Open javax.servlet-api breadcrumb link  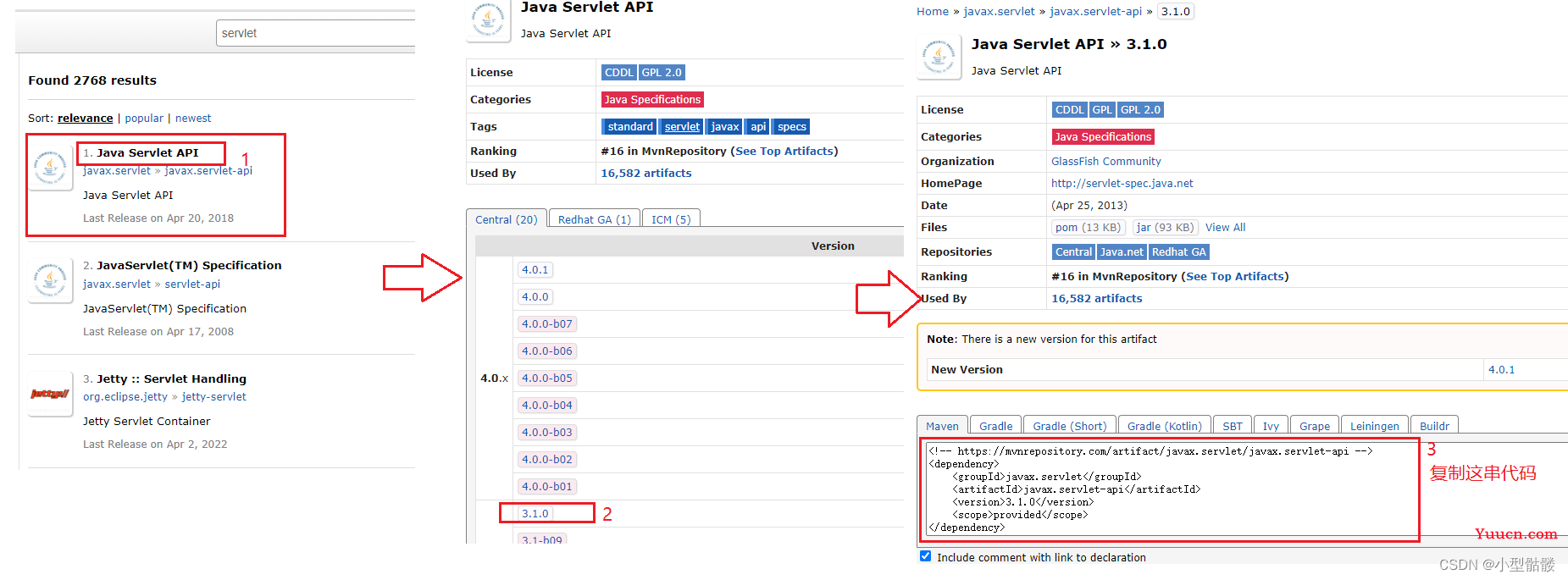coord(1096,12)
